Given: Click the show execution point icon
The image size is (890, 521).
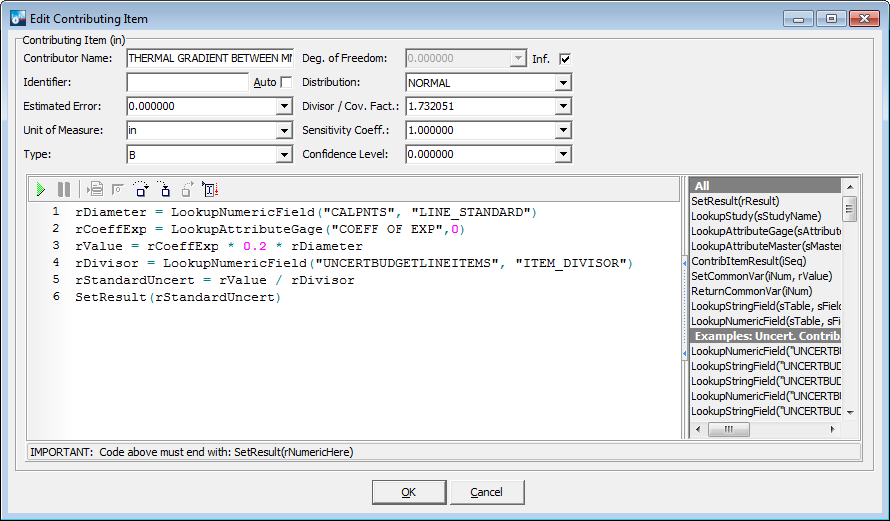Looking at the screenshot, I should click(95, 189).
